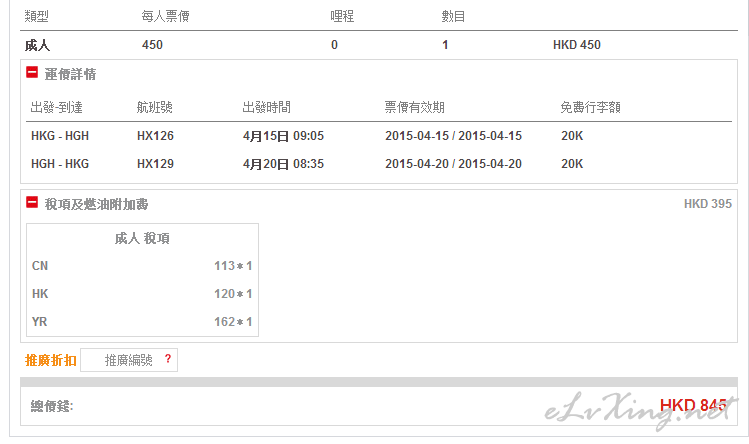
Task: Click the 推廣編號 promo code input field
Action: (129, 360)
